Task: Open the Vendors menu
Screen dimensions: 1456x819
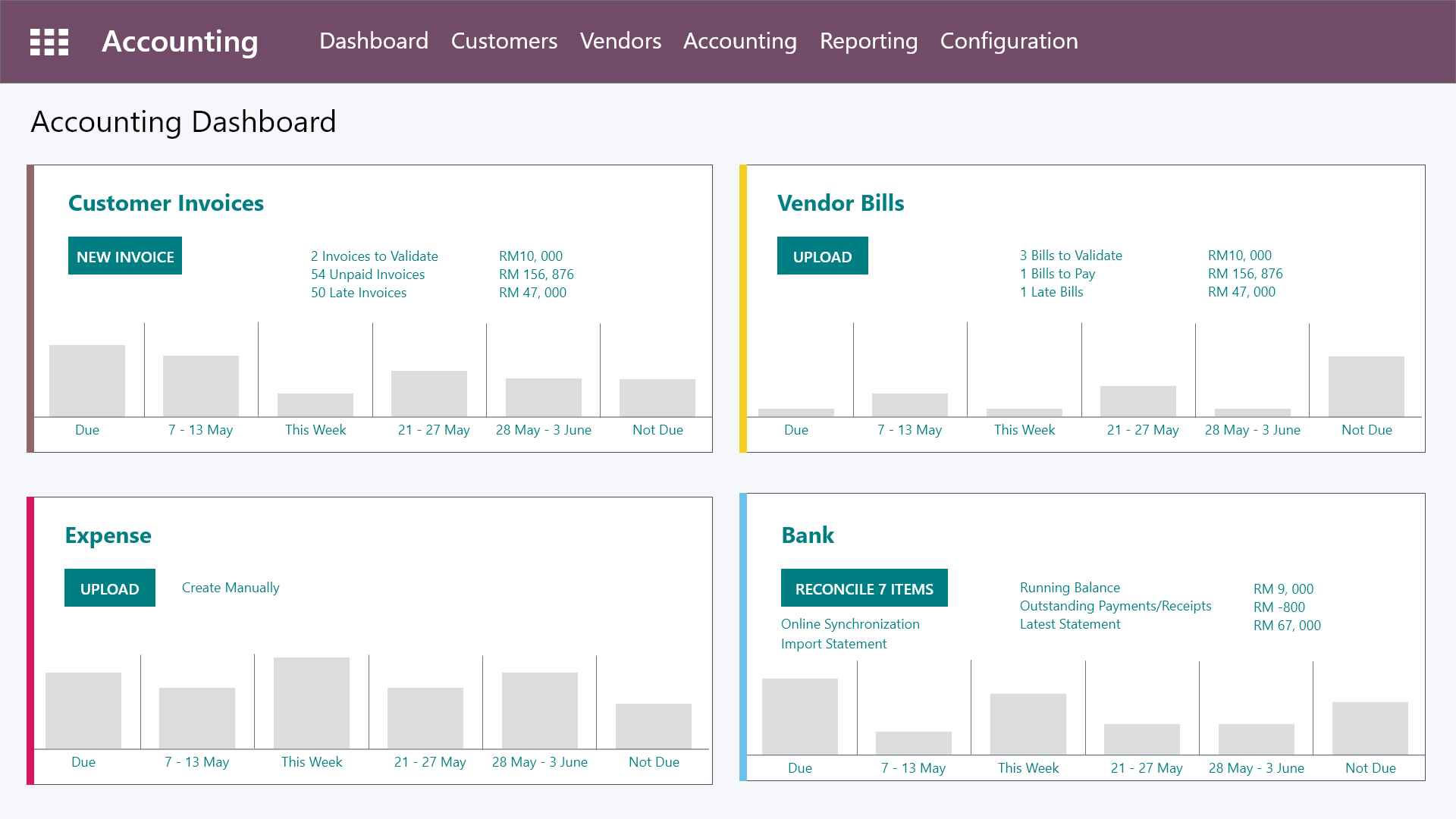Action: [620, 41]
